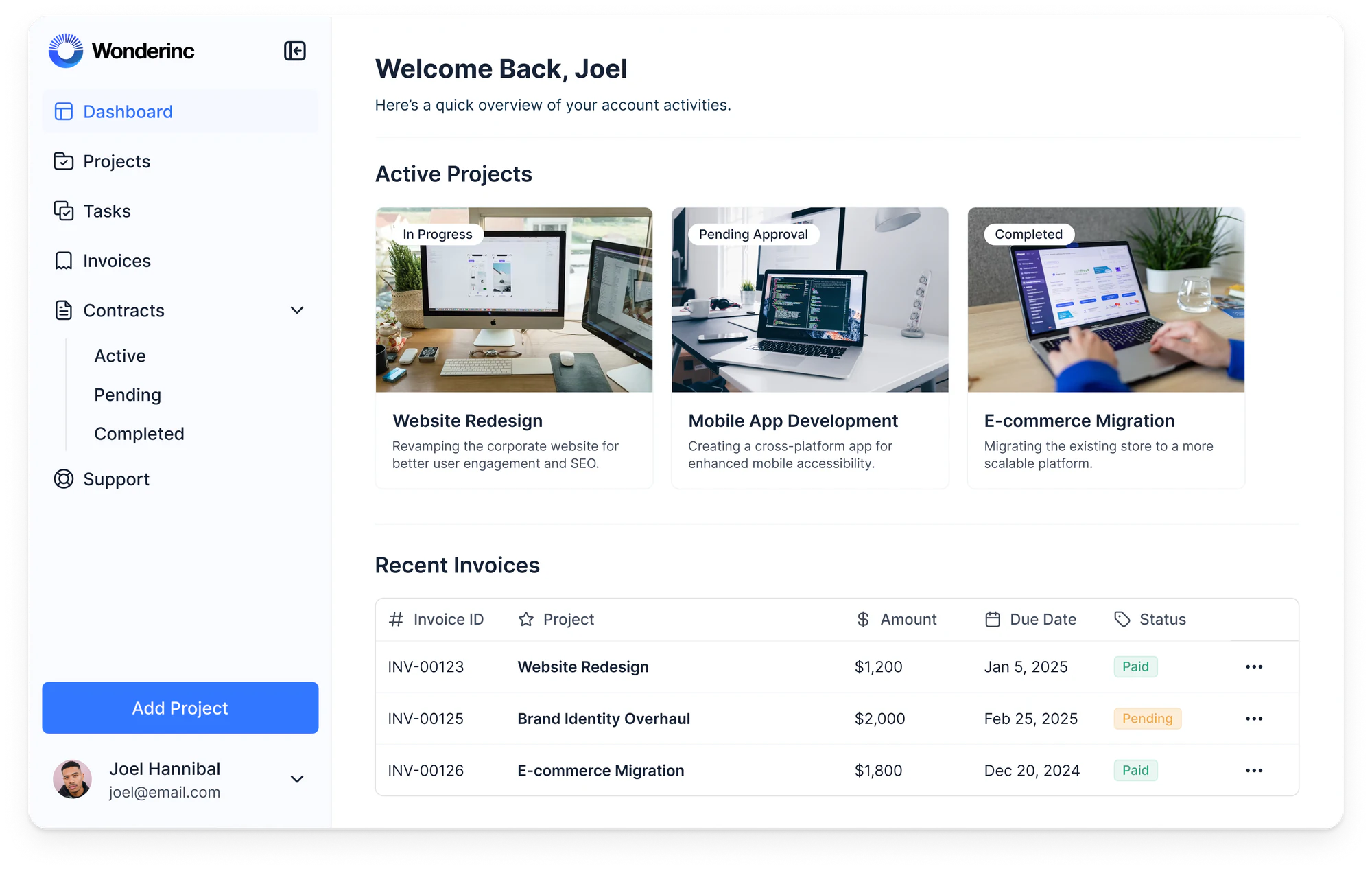Image resolution: width=1372 pixels, height=871 pixels.
Task: Click the In Progress status badge
Action: pyautogui.click(x=438, y=234)
